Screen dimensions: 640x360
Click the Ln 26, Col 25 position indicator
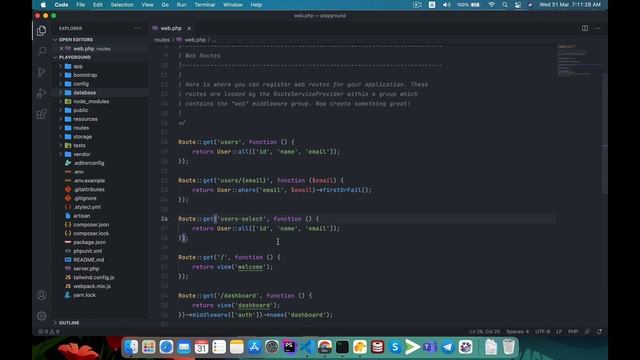click(x=485, y=331)
